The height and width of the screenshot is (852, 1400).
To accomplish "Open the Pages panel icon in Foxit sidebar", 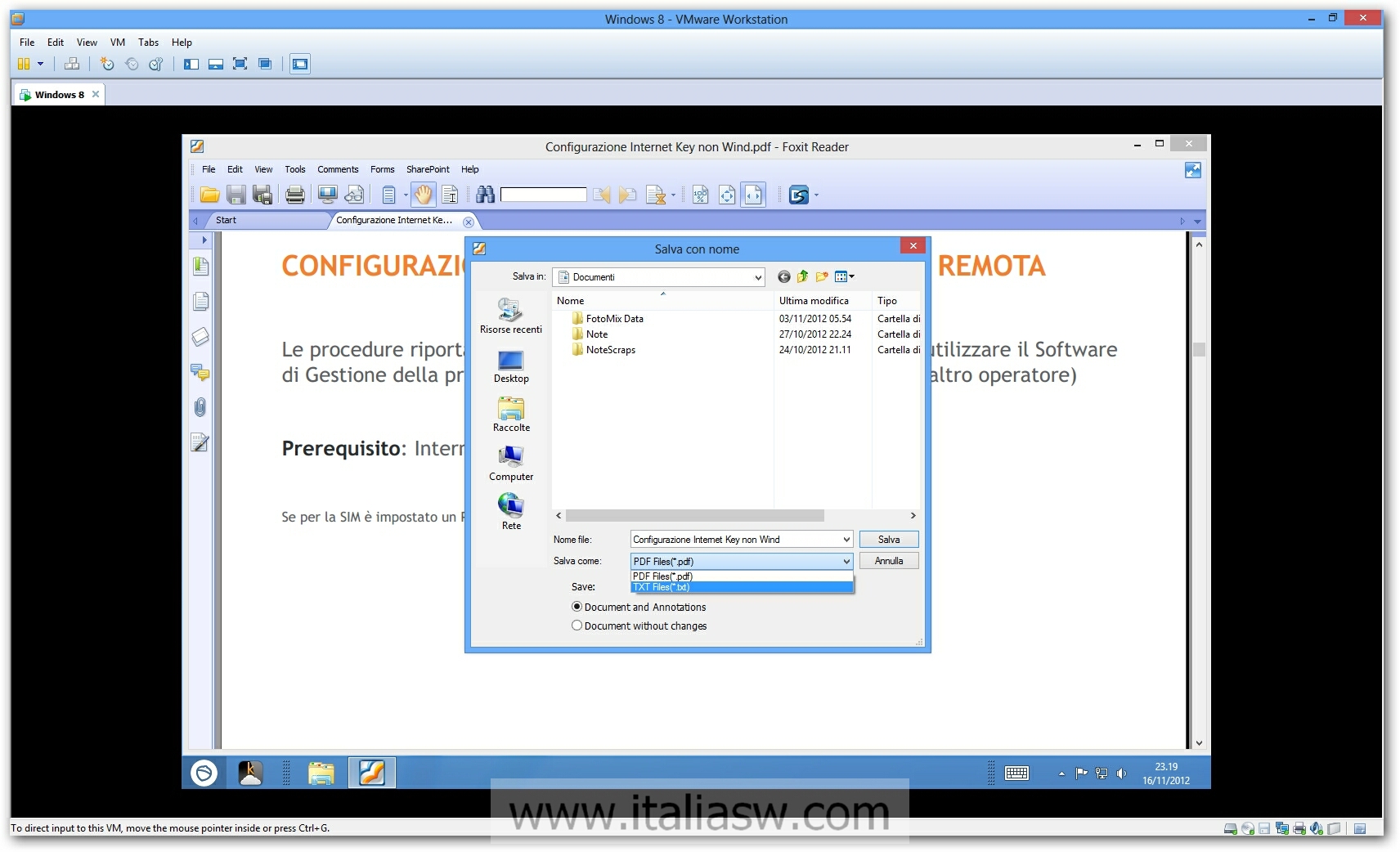I will (200, 302).
